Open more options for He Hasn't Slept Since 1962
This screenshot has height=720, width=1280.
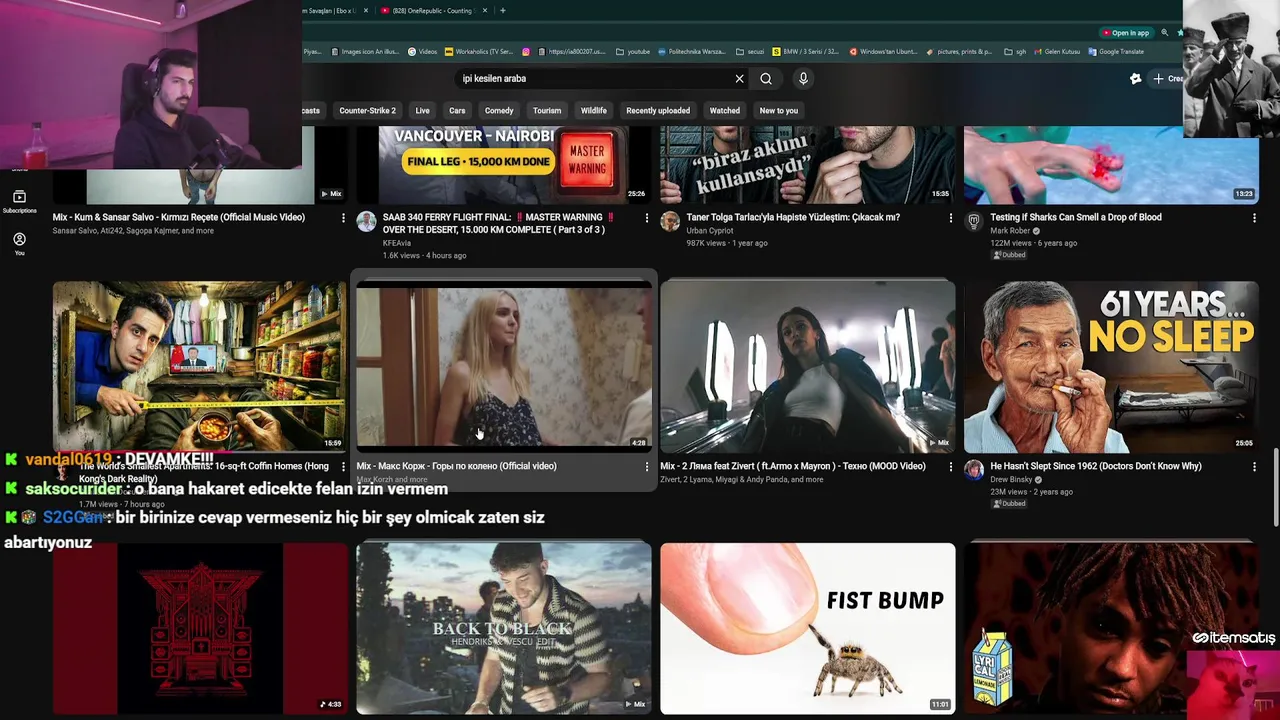point(1255,467)
